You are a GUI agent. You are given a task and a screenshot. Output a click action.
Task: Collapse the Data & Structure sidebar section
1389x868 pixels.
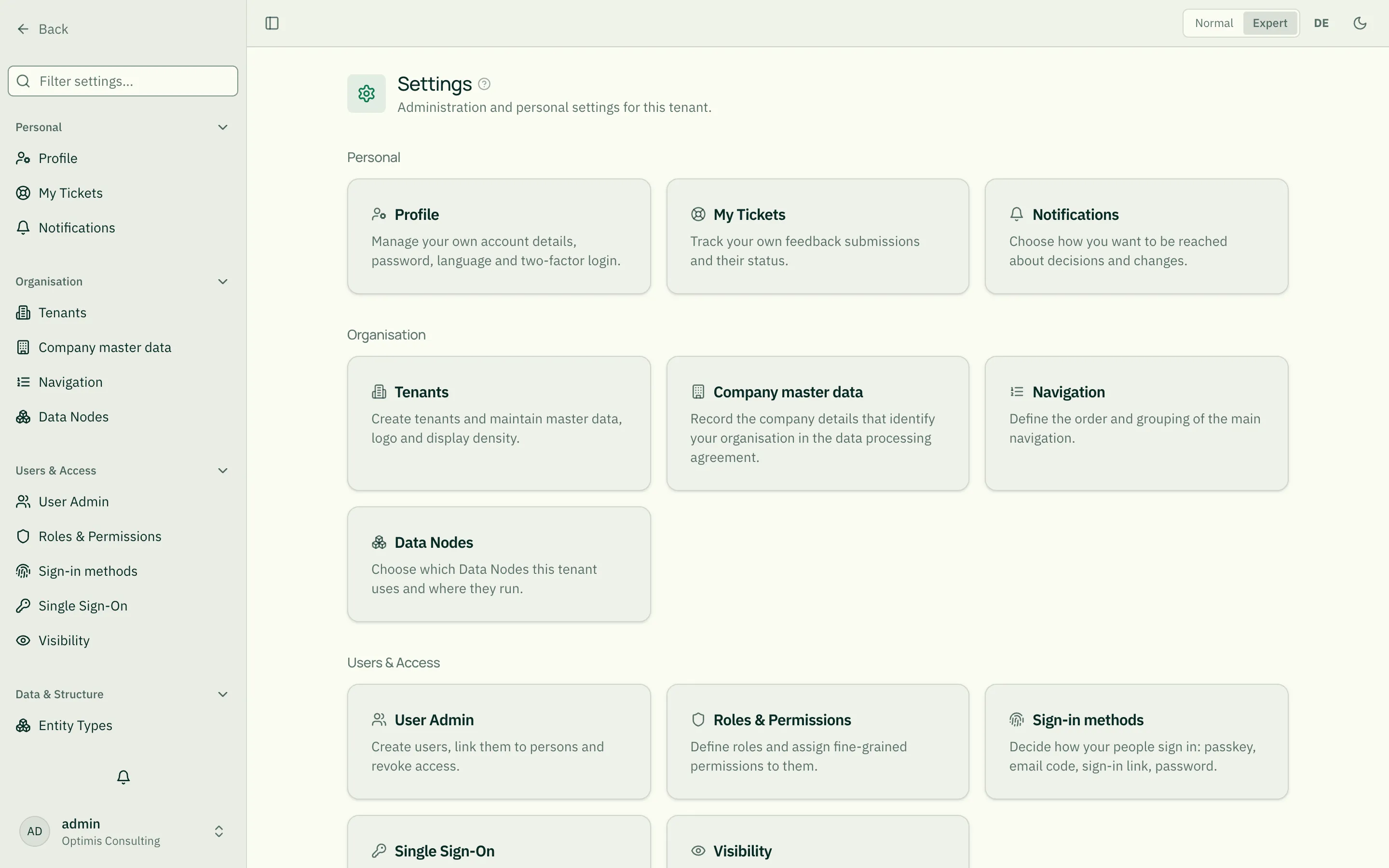223,694
